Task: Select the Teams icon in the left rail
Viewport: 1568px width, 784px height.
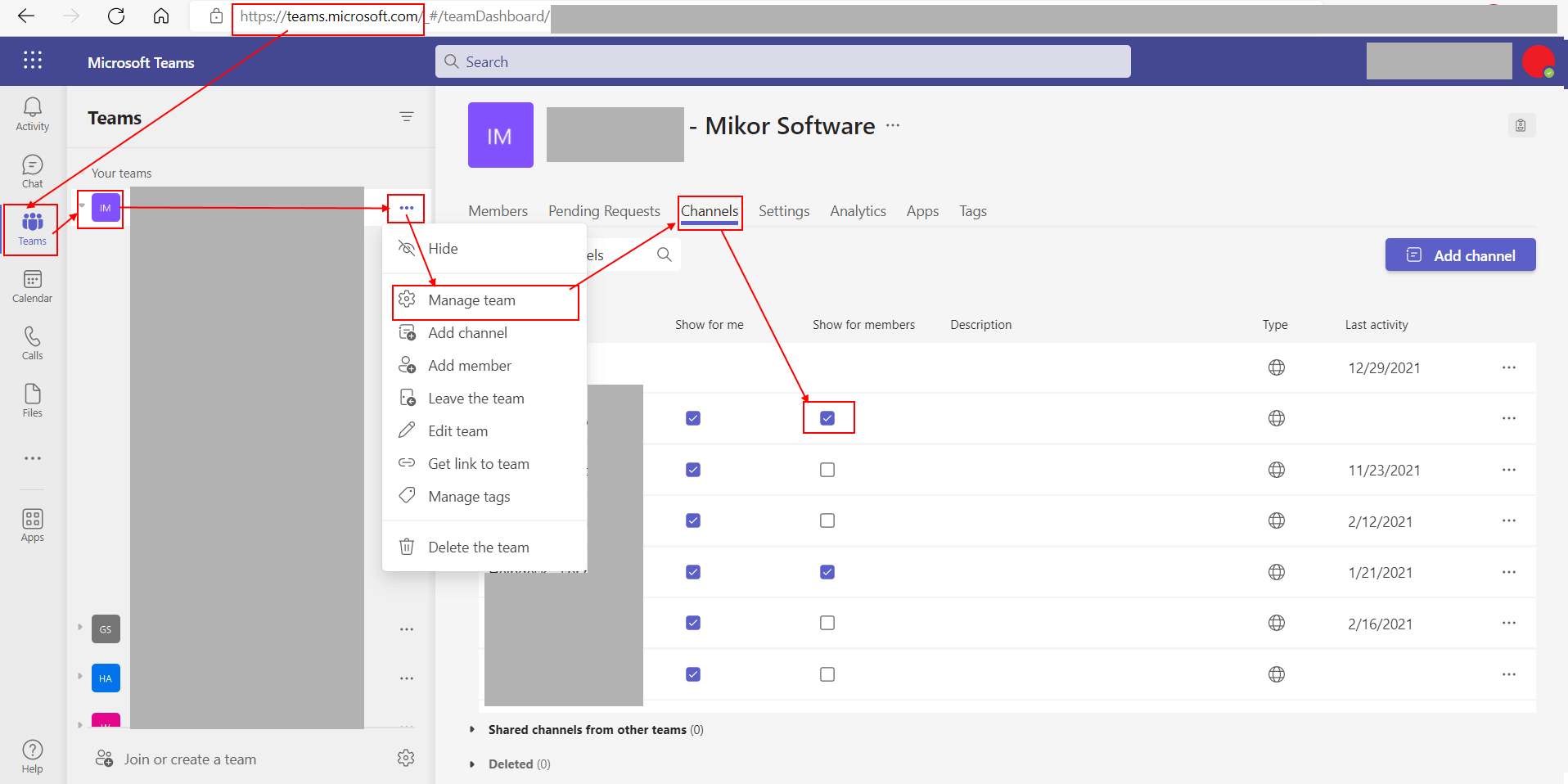Action: coord(33,228)
